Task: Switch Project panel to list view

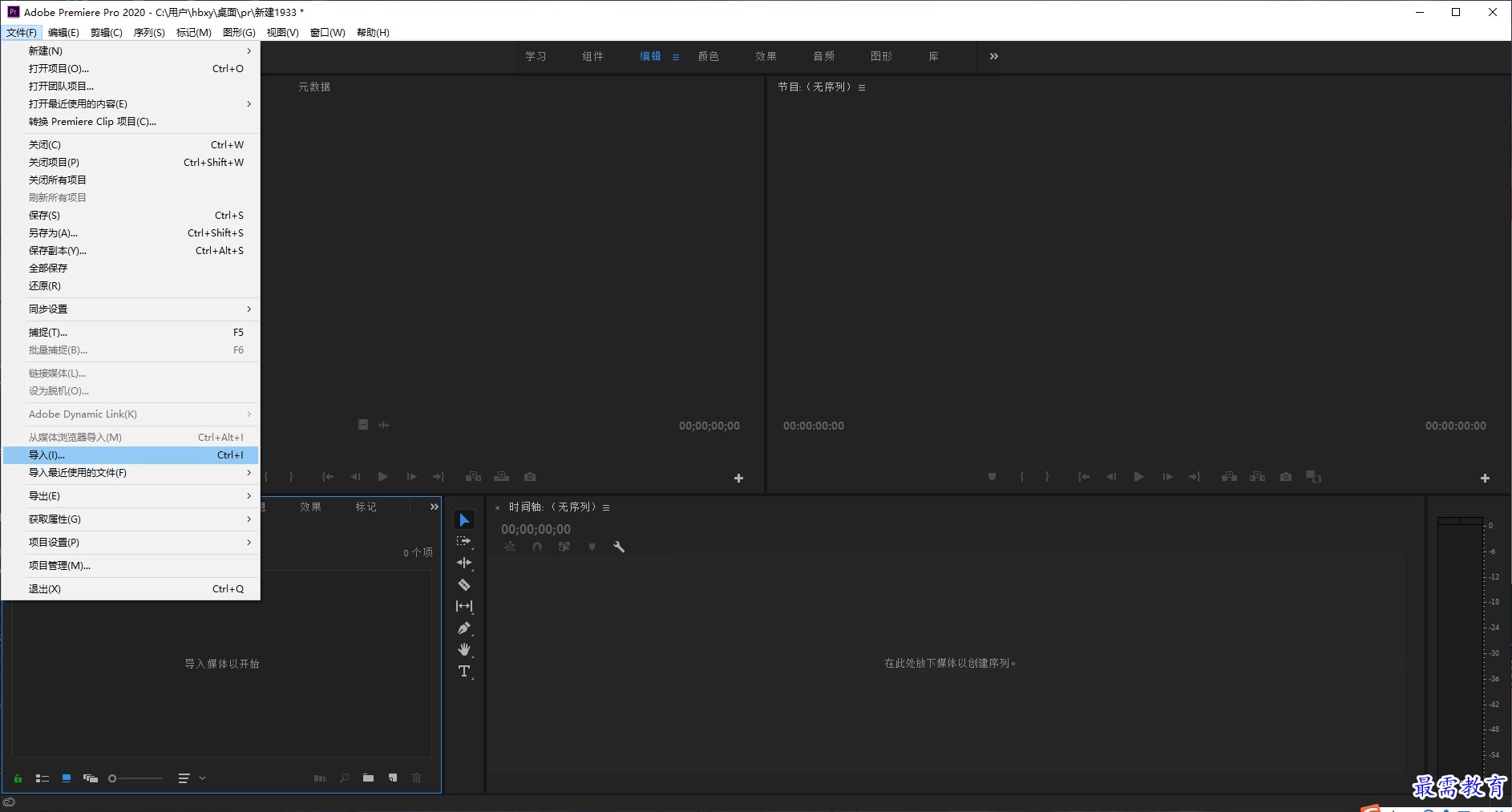Action: [42, 778]
